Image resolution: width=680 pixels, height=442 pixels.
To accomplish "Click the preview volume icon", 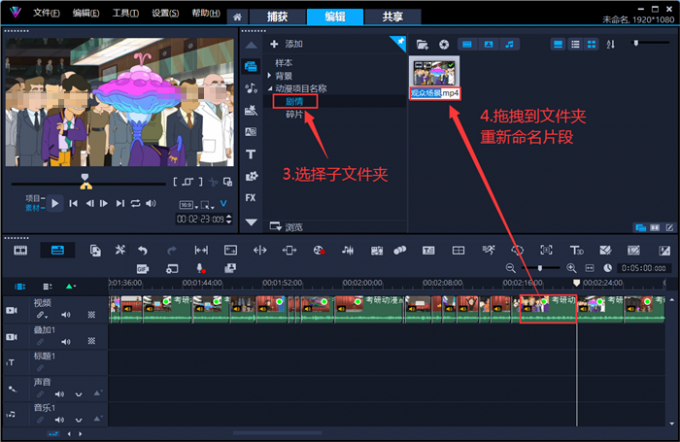I will pyautogui.click(x=151, y=203).
